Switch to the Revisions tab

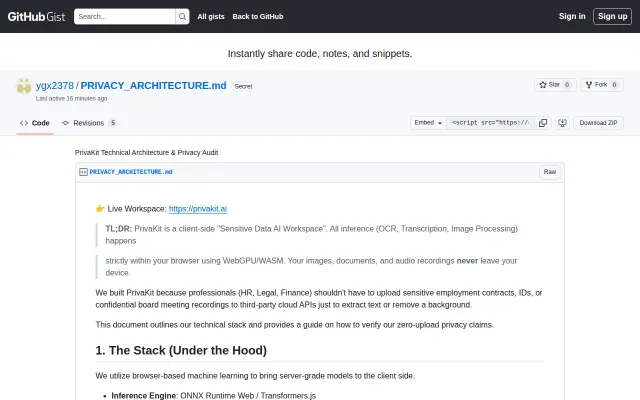click(x=89, y=123)
